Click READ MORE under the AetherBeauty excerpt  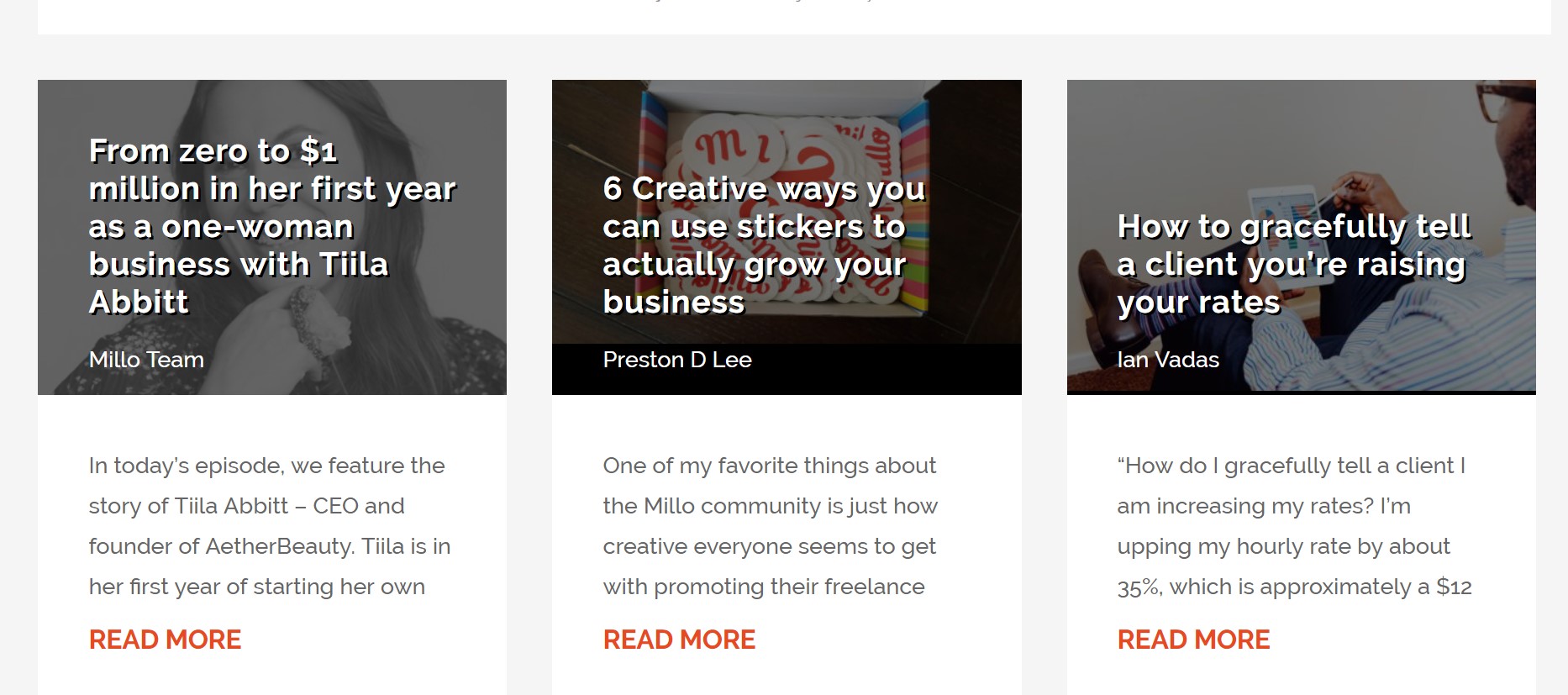pyautogui.click(x=165, y=640)
